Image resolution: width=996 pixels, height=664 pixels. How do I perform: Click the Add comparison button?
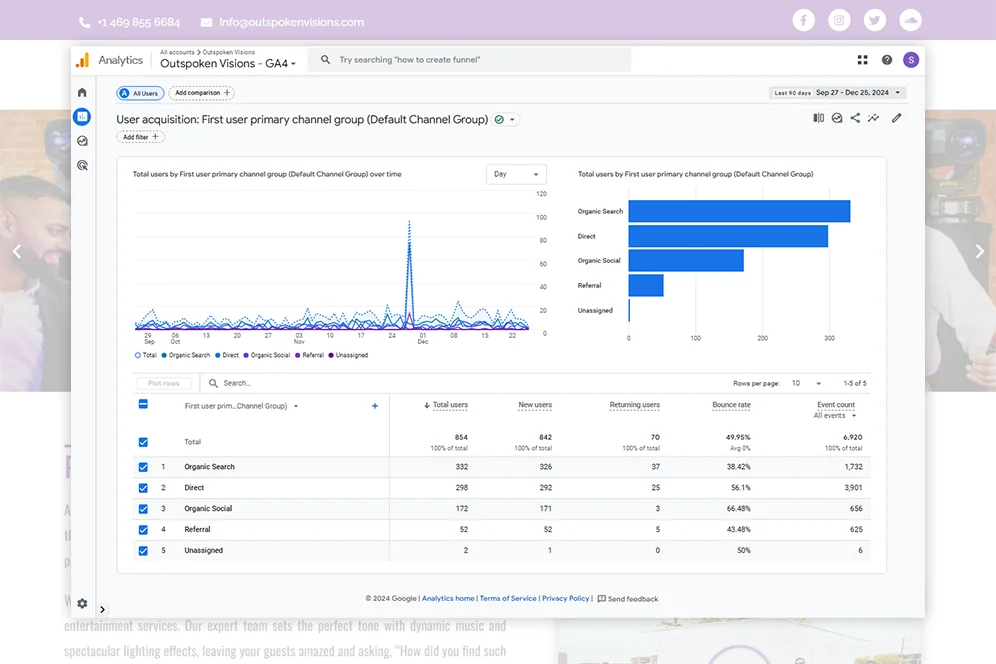coord(201,93)
